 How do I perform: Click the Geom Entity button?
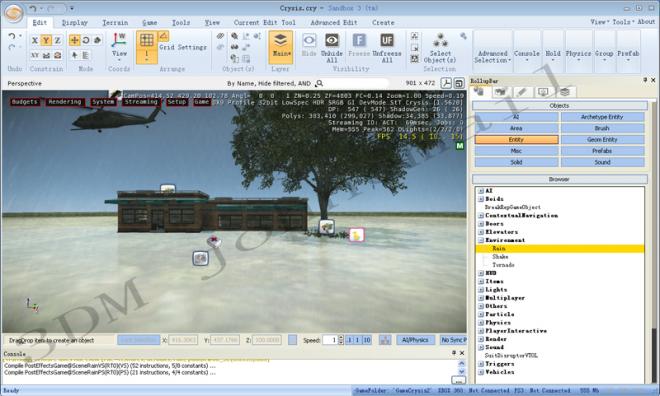(x=602, y=140)
